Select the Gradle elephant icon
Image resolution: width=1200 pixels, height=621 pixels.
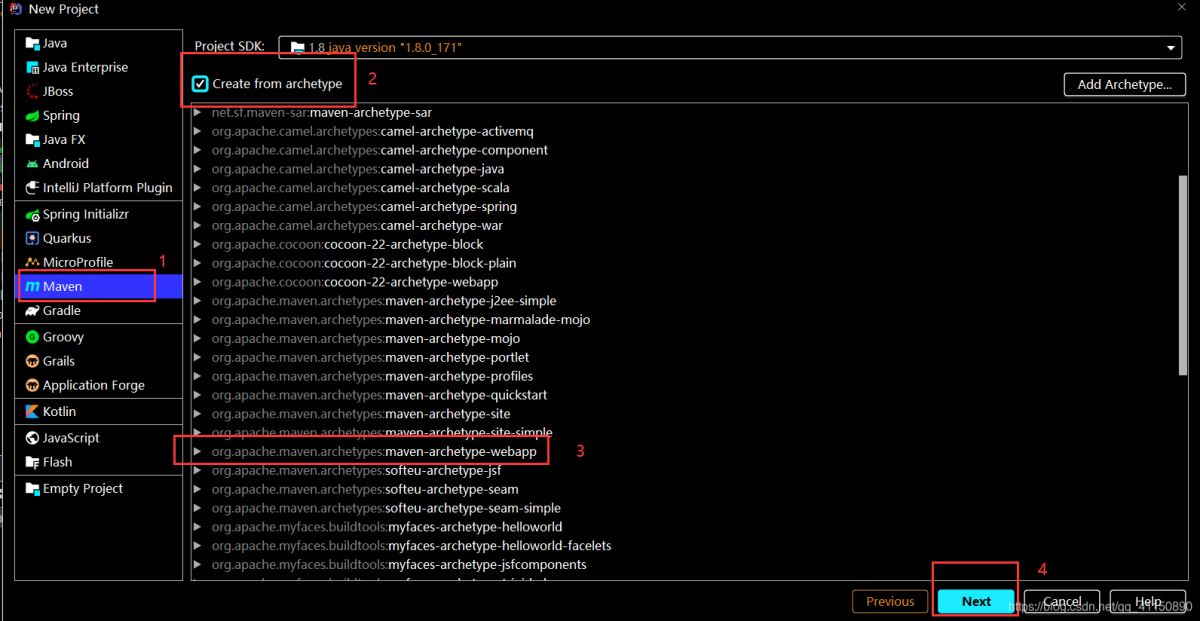click(32, 310)
